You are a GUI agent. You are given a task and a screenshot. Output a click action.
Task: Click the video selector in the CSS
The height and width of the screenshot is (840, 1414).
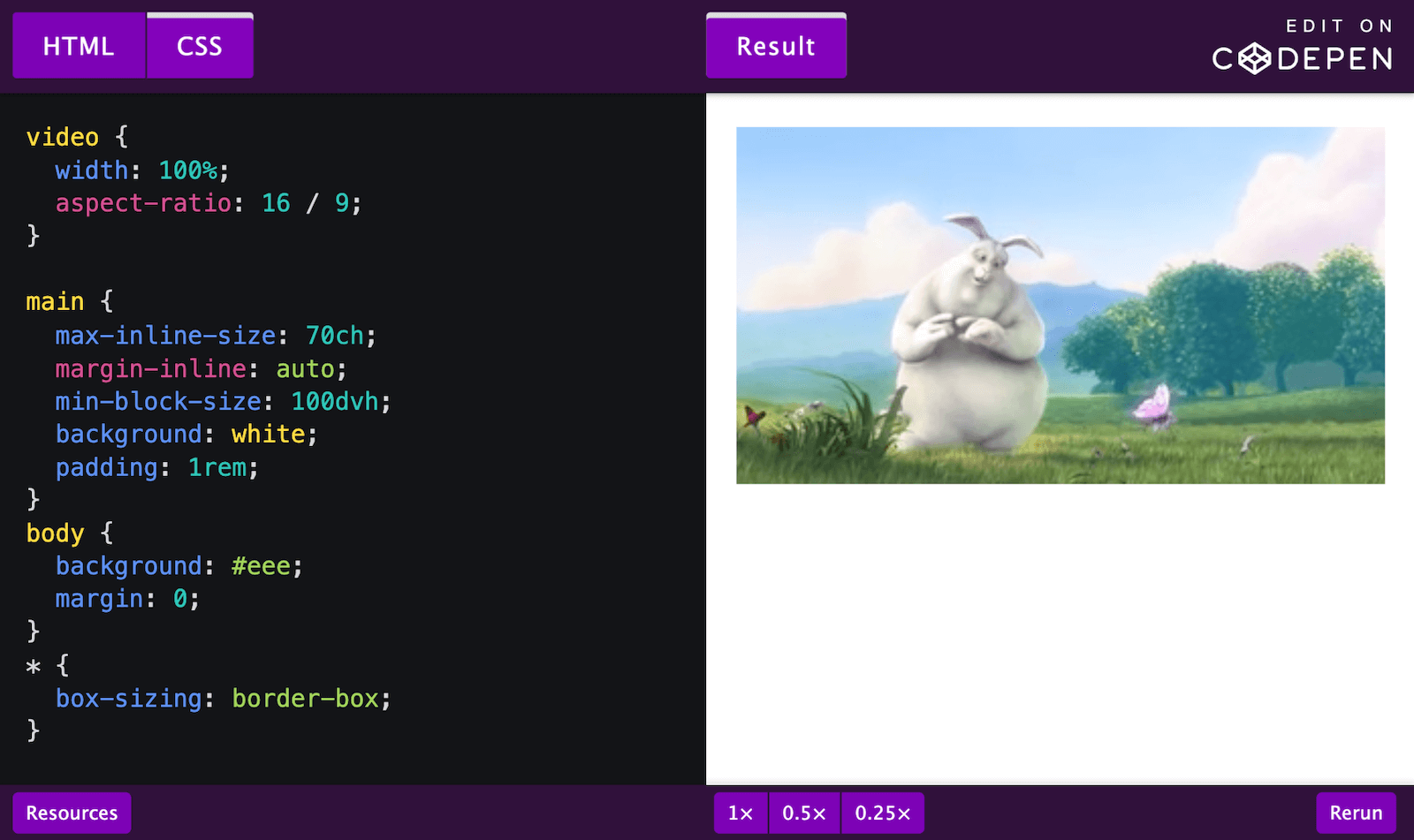tap(62, 136)
